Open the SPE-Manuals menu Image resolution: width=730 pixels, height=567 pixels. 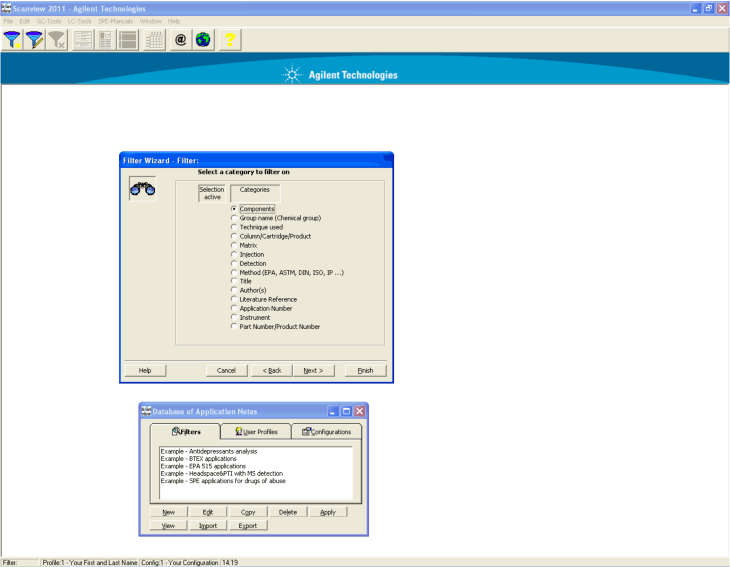click(115, 21)
